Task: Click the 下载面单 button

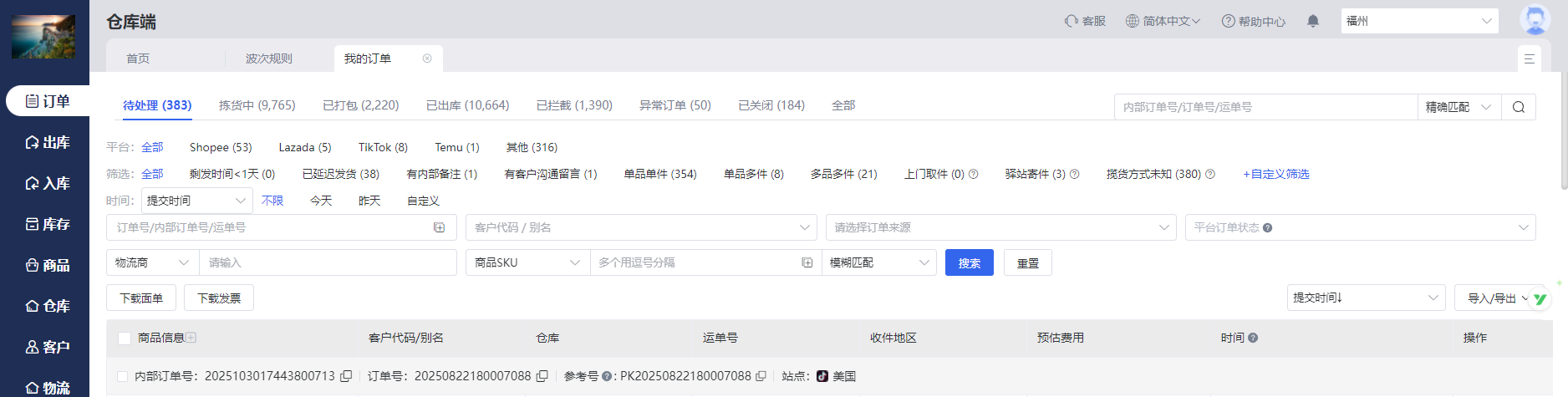Action: [141, 298]
